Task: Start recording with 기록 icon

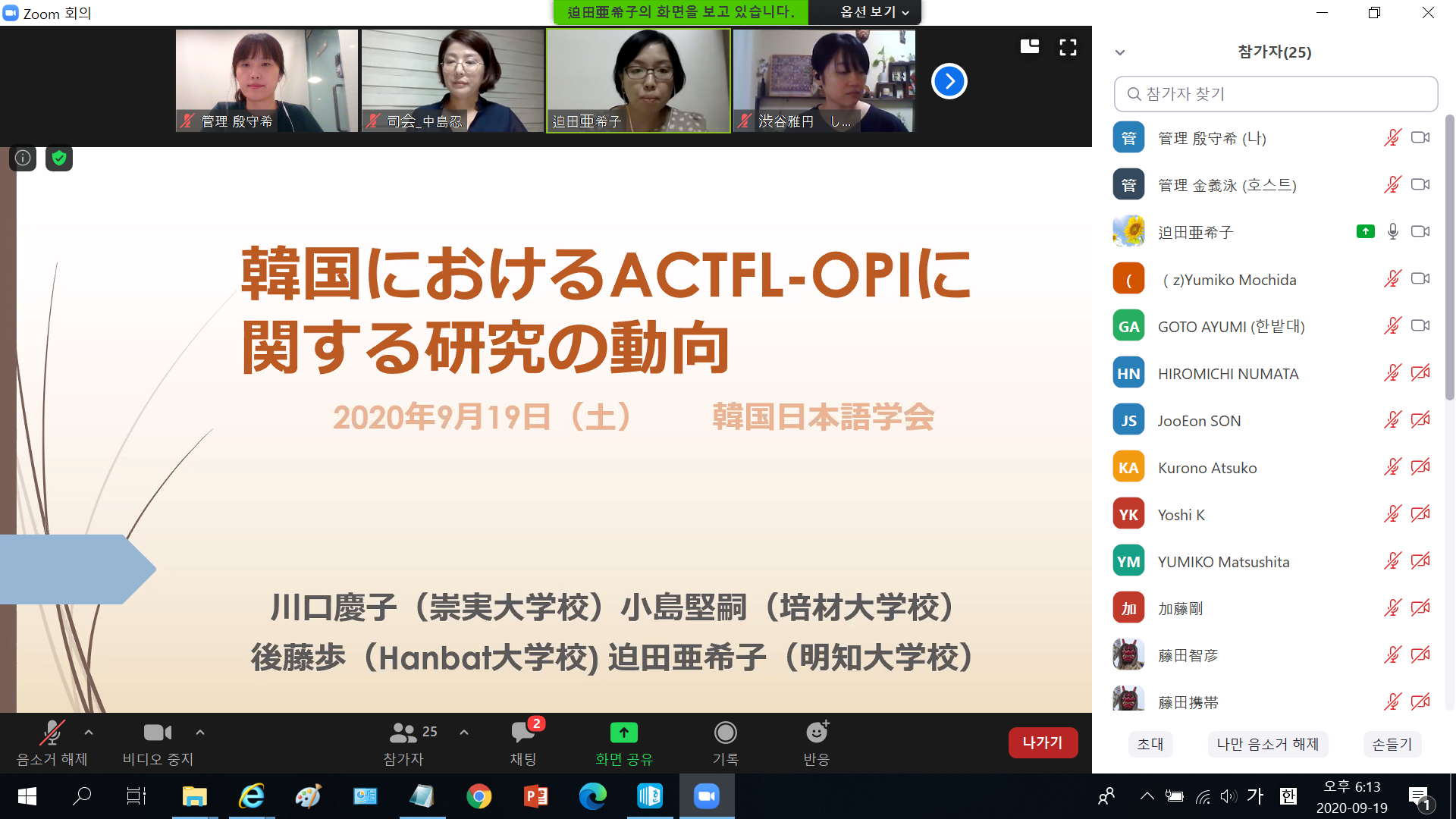Action: (725, 733)
